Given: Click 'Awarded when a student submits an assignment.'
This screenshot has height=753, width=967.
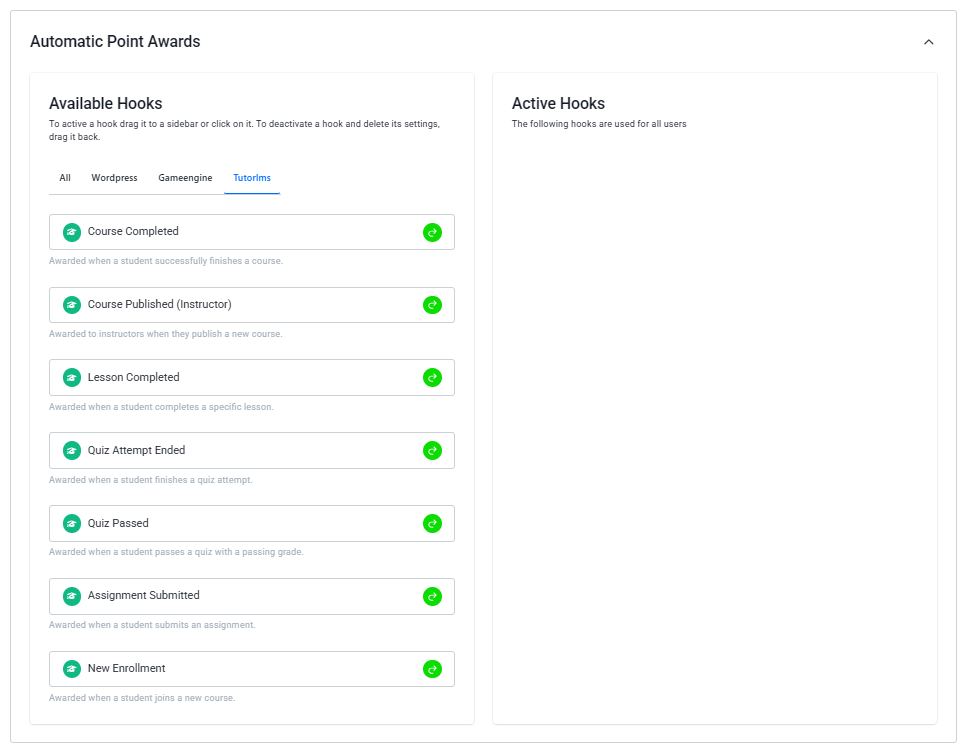Looking at the screenshot, I should pos(152,625).
